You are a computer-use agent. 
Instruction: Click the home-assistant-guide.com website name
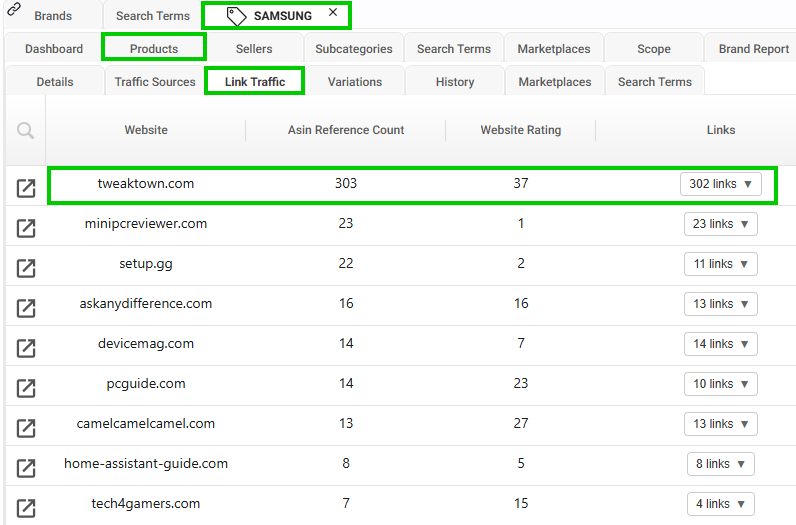pos(146,464)
